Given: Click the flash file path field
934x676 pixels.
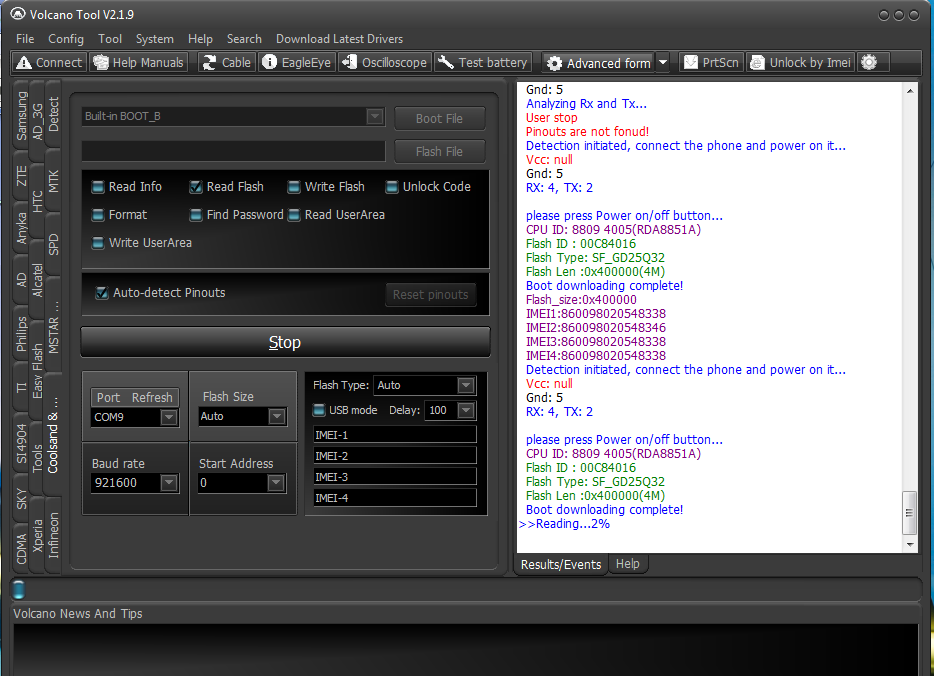Looking at the screenshot, I should coord(234,151).
